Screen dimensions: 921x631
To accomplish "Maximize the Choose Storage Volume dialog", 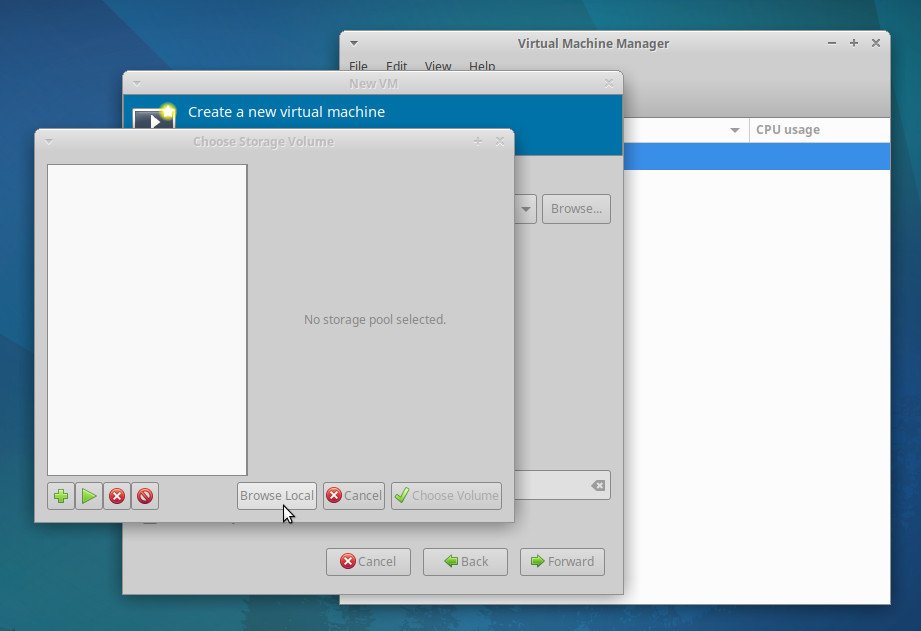I will 478,142.
